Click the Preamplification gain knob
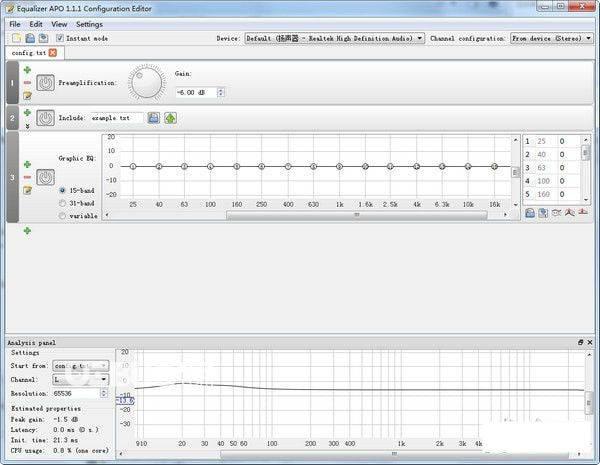Viewport: 600px width, 465px height. (x=147, y=82)
